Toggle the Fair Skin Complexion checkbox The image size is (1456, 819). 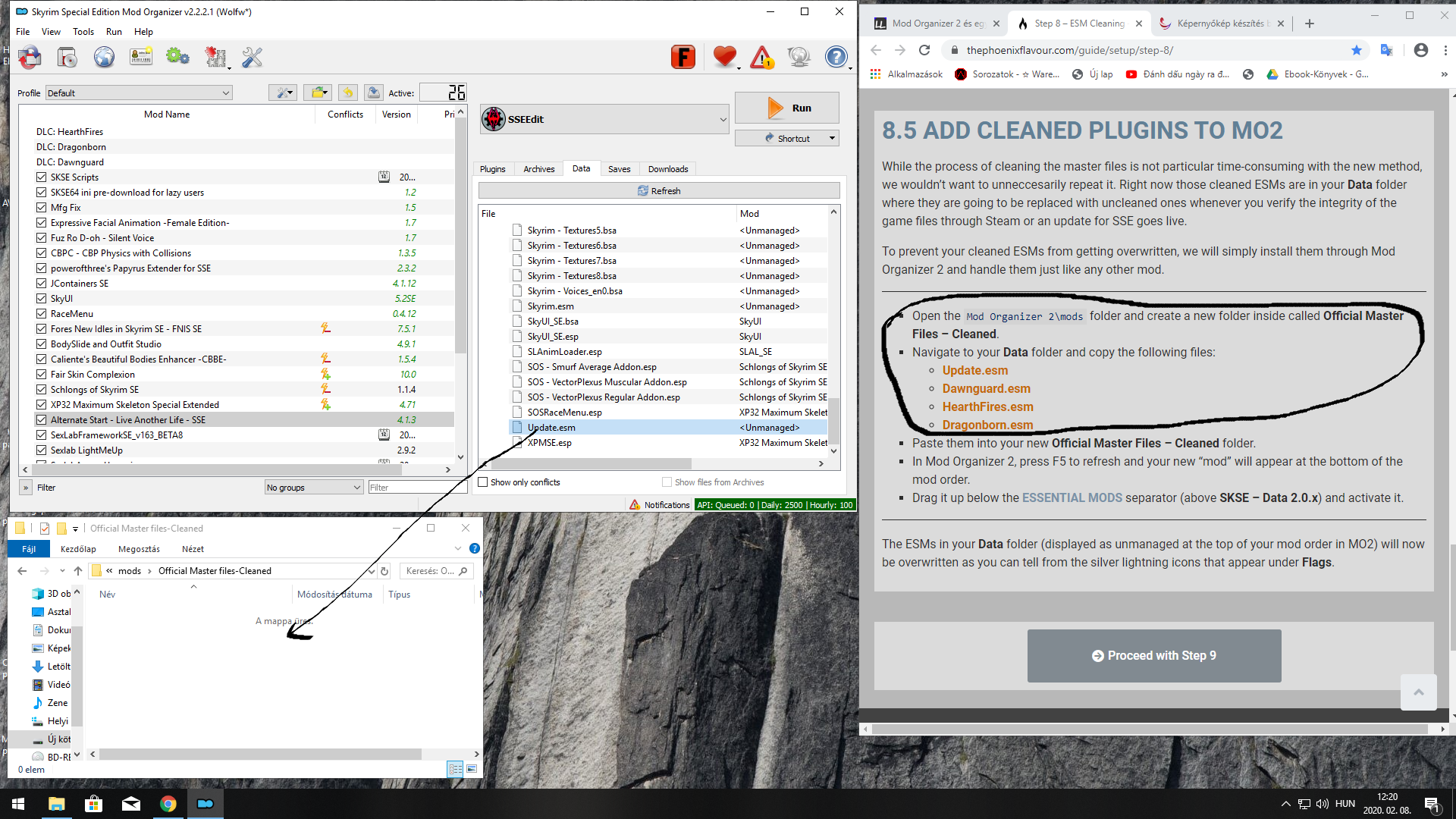click(42, 375)
